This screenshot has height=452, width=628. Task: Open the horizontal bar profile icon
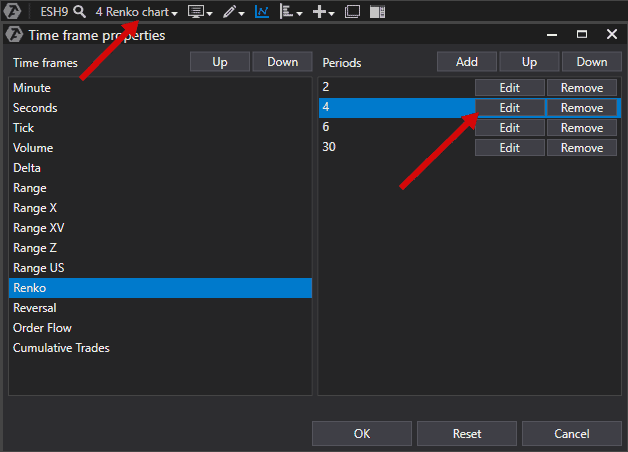tap(291, 12)
